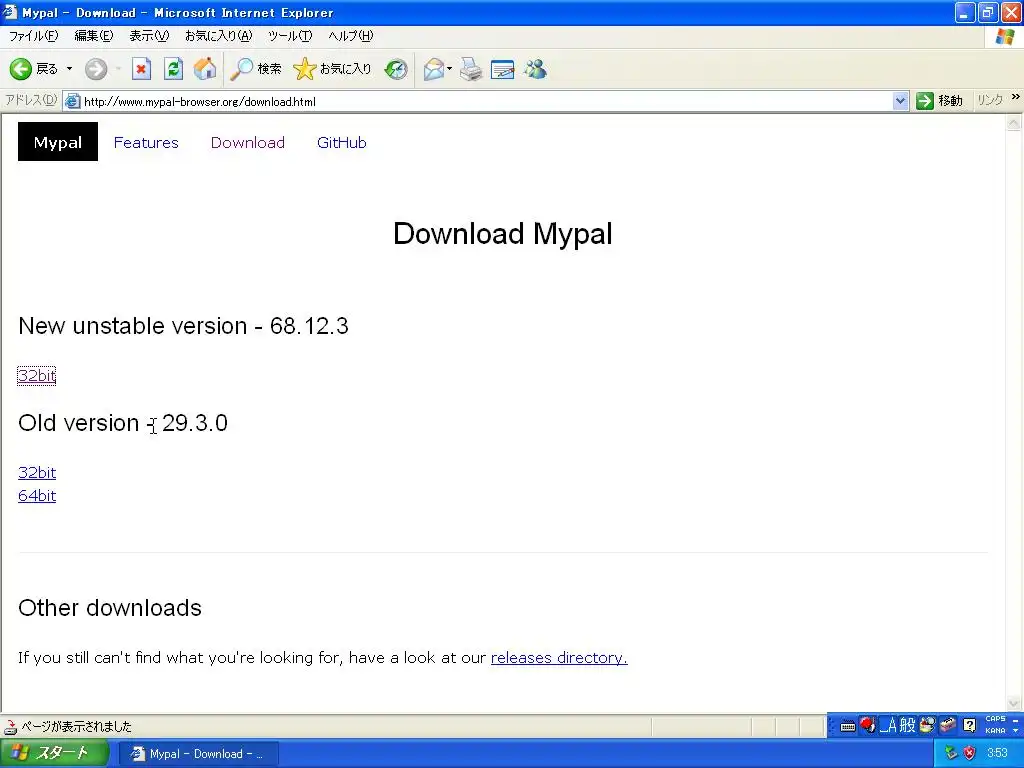Click the language bar help question icon
This screenshot has height=768, width=1024.
click(x=970, y=725)
